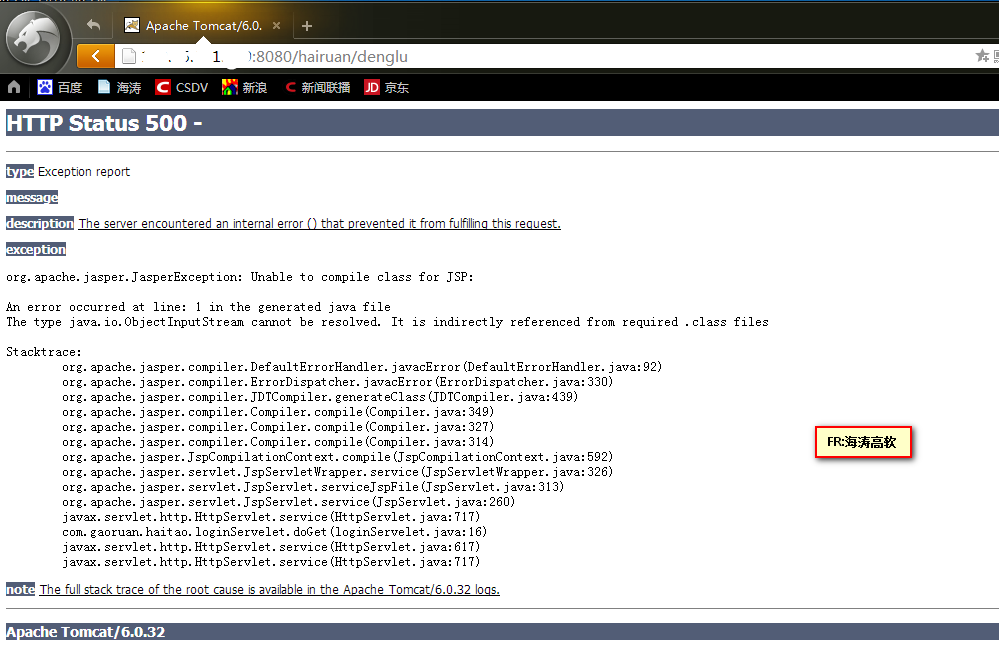999x651 pixels.
Task: Click Compiler.java:349 stack line
Action: [278, 412]
